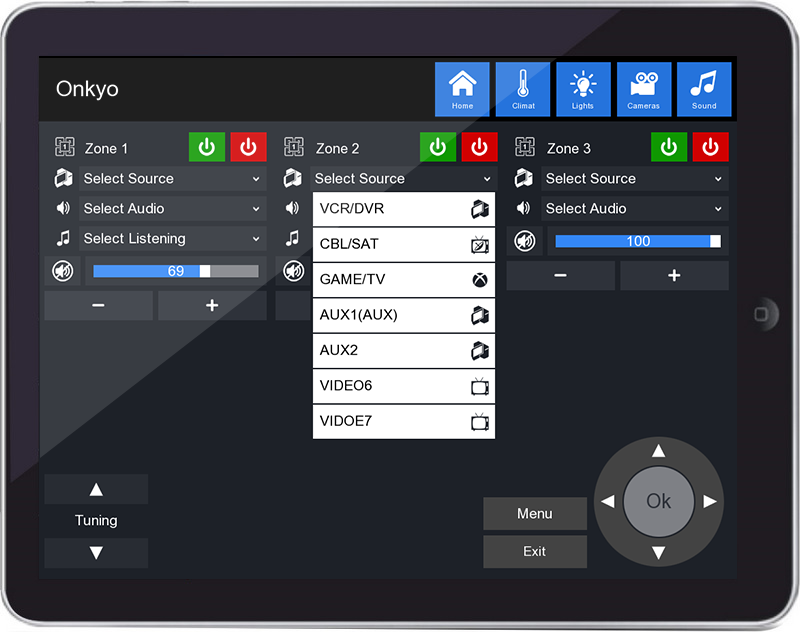This screenshot has width=800, height=632.
Task: Open the Lights bulb icon
Action: click(583, 89)
